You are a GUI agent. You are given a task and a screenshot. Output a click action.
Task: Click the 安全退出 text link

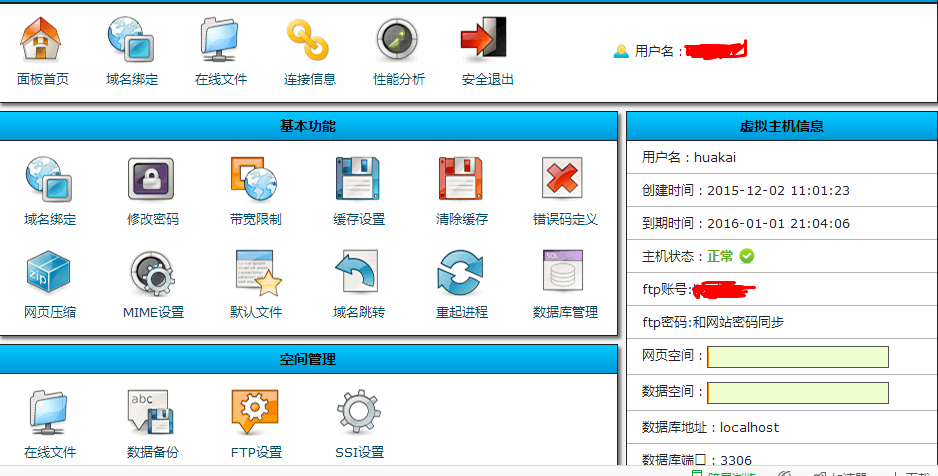[488, 79]
